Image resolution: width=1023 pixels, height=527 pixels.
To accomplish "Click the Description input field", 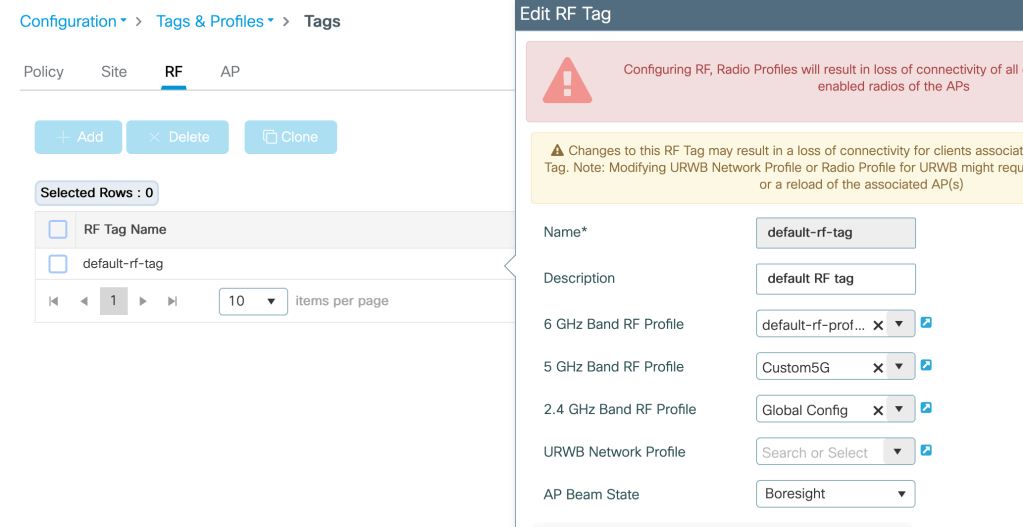I will 835,279.
